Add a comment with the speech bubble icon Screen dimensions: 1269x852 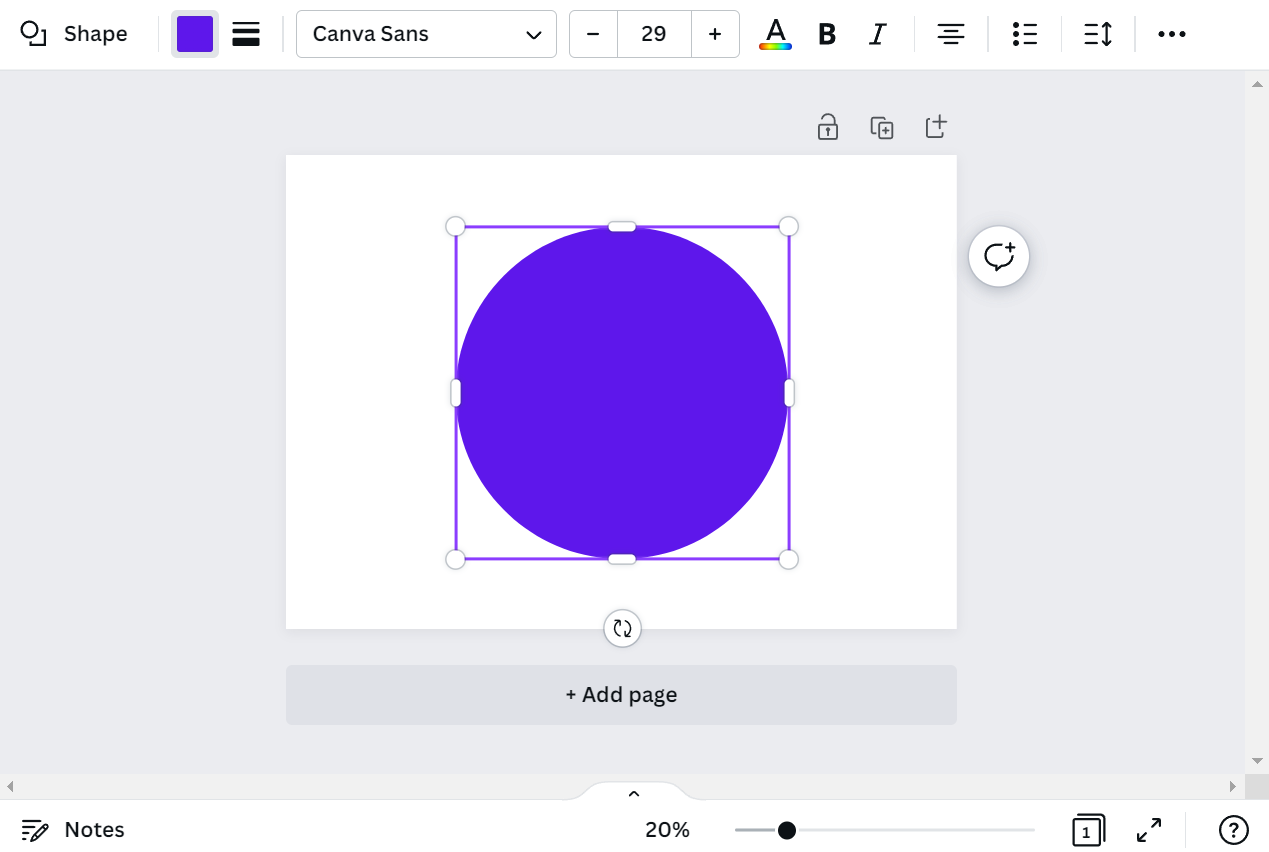pyautogui.click(x=999, y=257)
